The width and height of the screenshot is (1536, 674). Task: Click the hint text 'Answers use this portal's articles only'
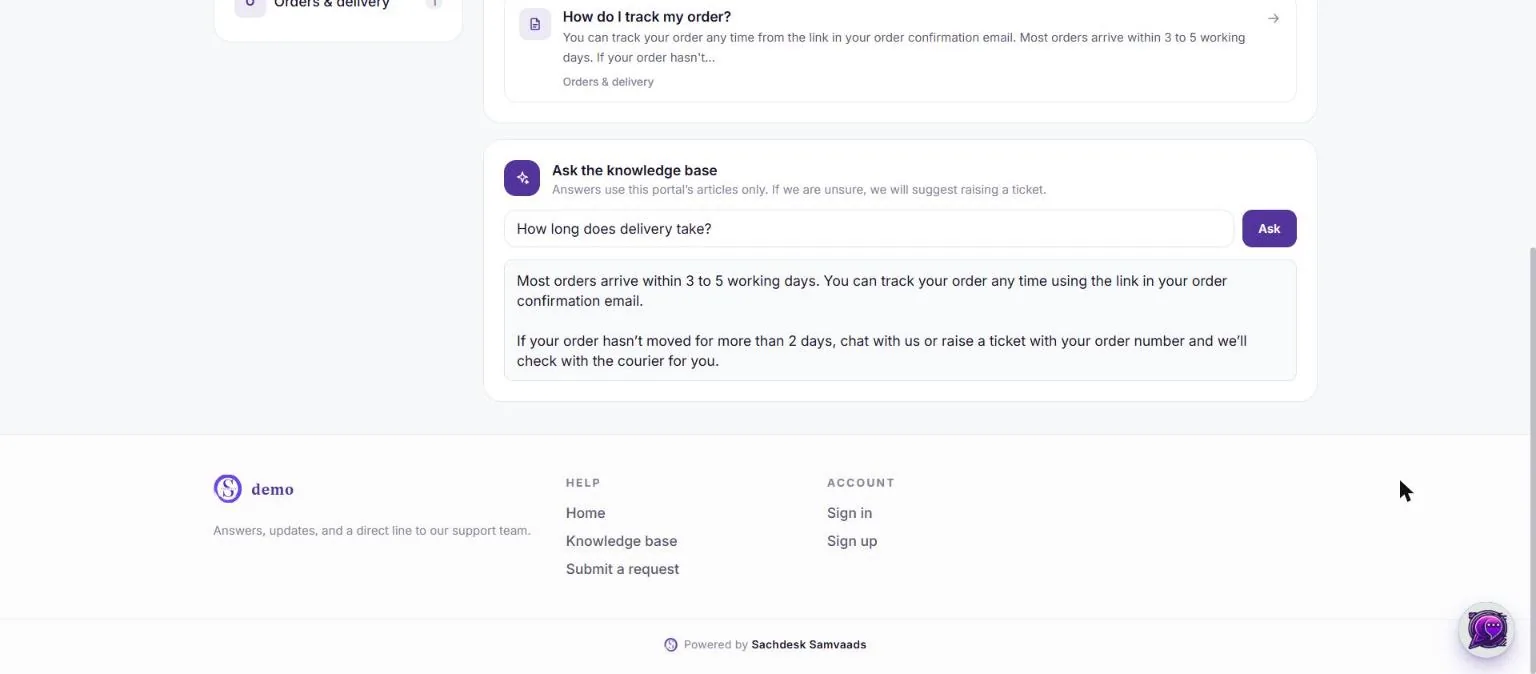[x=799, y=189]
